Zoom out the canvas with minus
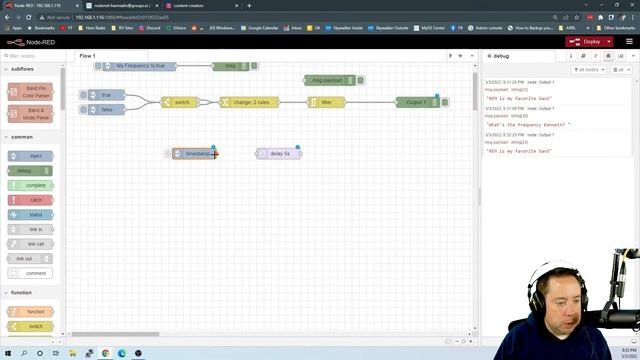The height and width of the screenshot is (360, 640). tap(457, 341)
